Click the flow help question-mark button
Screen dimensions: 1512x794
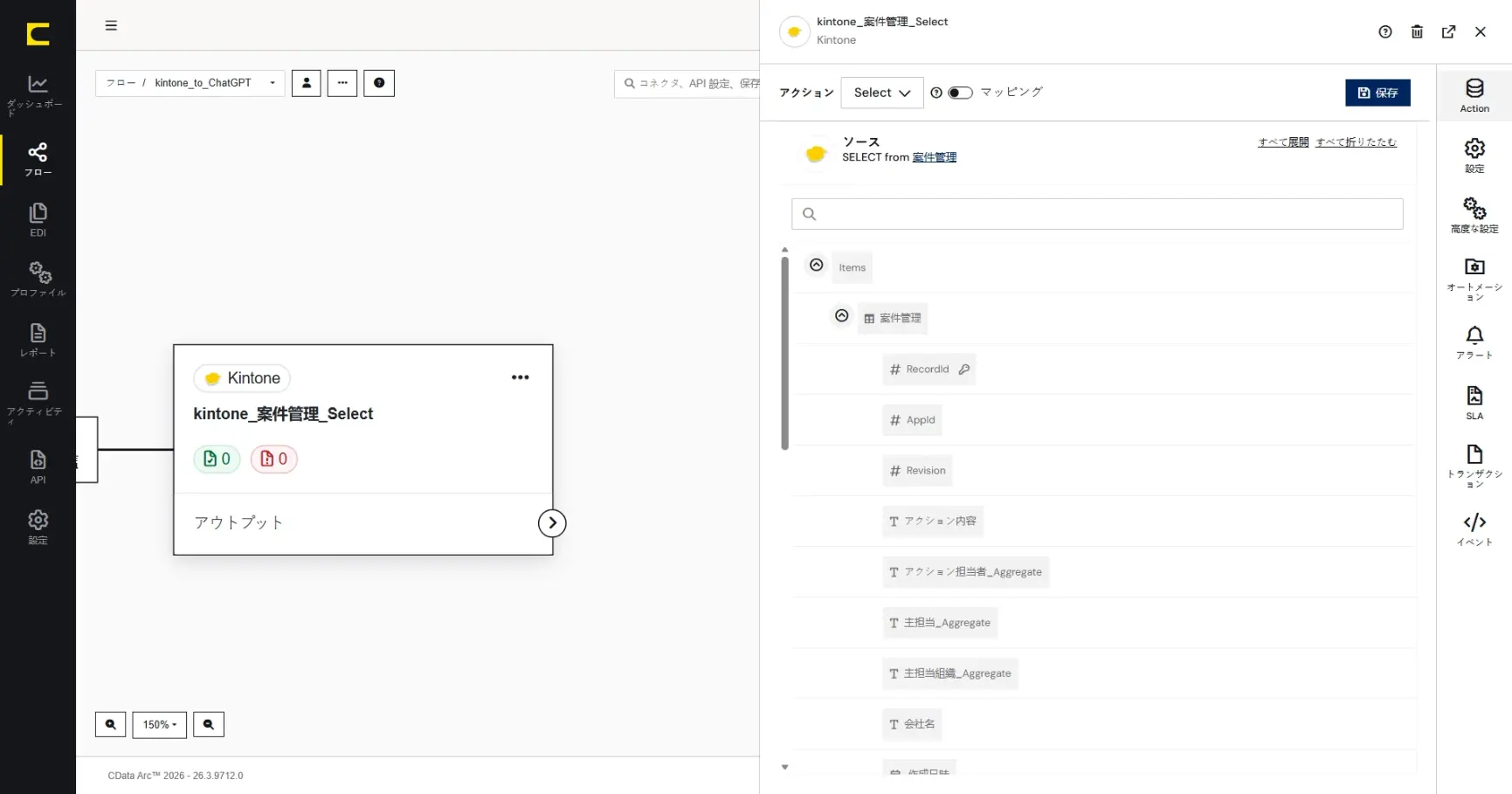click(x=379, y=83)
